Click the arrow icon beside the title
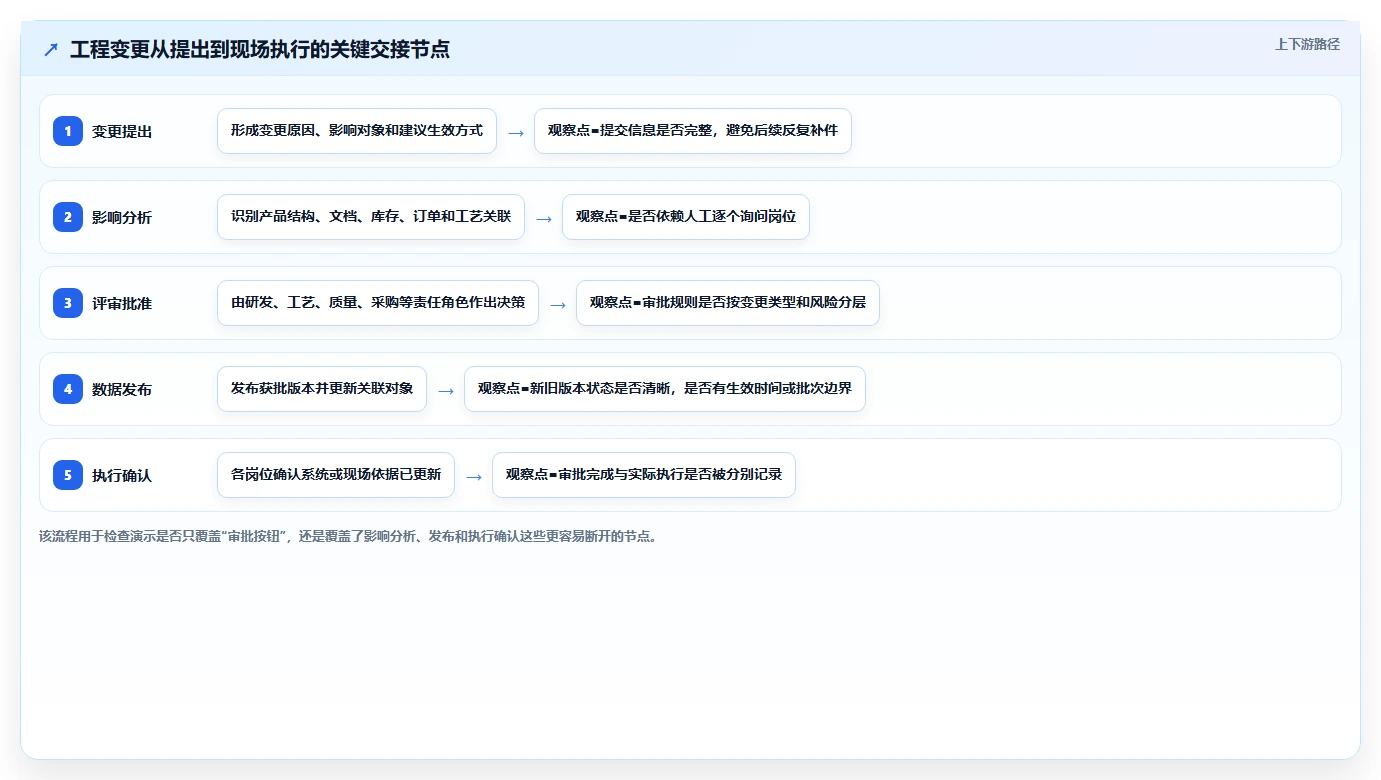Screen dimensions: 1381x780 [51, 49]
